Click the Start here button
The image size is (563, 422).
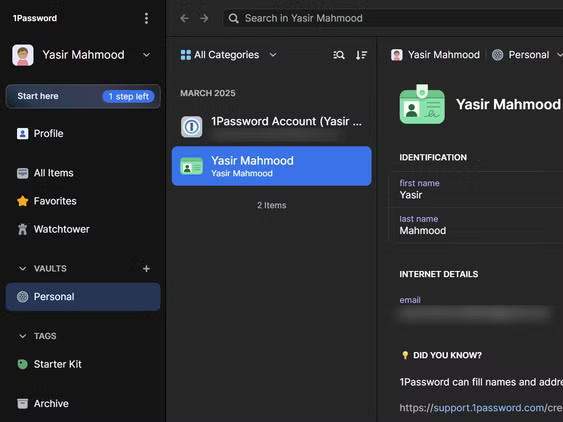tap(83, 96)
